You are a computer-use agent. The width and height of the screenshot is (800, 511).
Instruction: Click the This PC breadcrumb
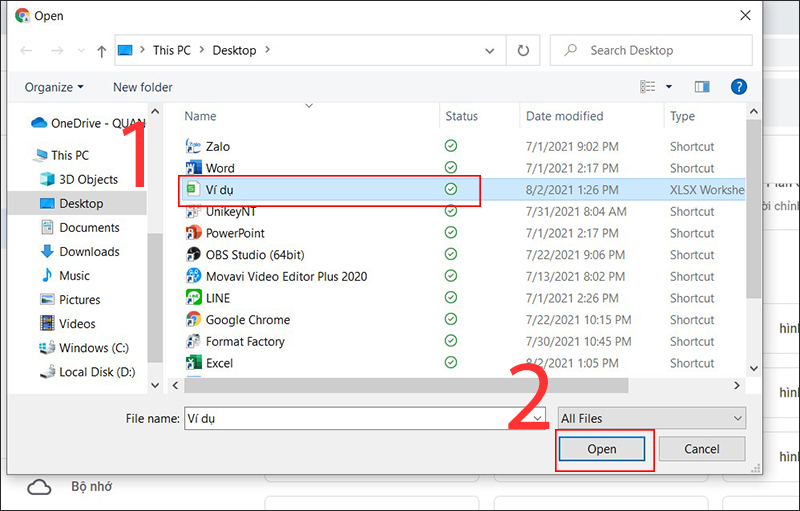(171, 50)
